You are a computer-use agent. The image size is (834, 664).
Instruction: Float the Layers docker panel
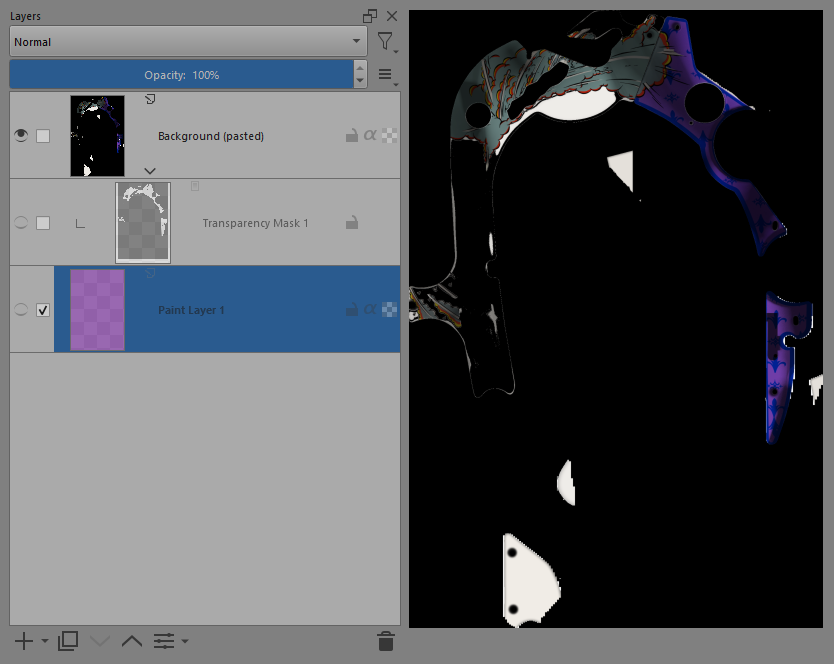click(370, 16)
